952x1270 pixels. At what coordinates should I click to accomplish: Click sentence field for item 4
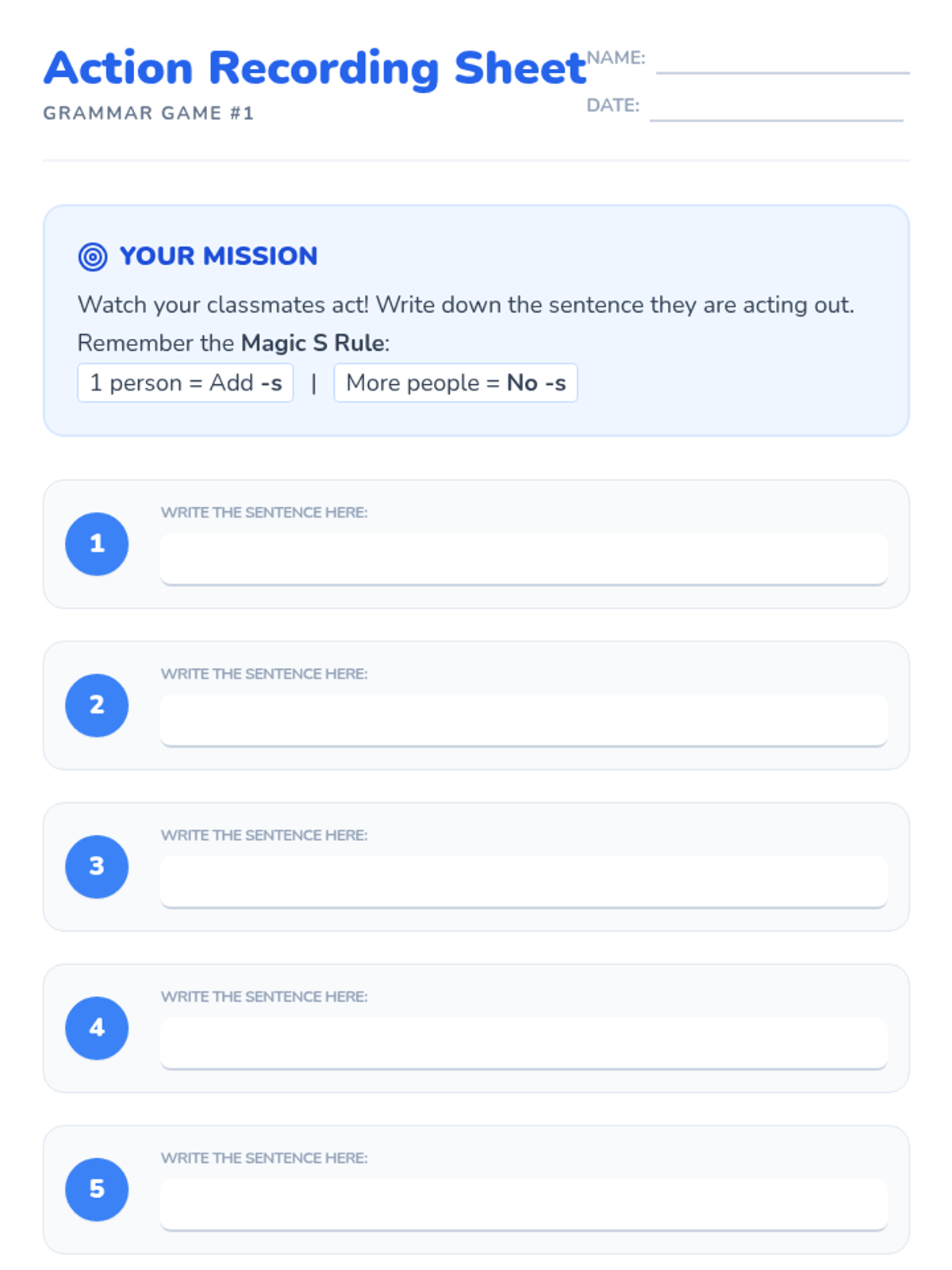[x=524, y=1043]
